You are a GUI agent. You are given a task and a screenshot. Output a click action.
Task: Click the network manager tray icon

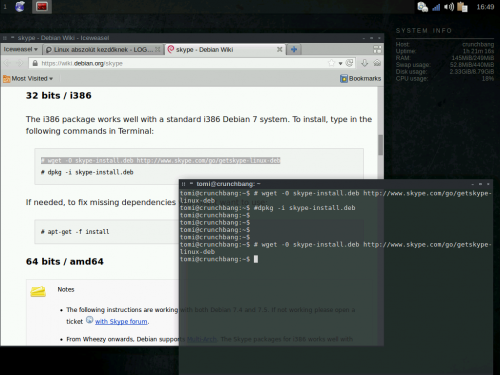click(x=423, y=7)
